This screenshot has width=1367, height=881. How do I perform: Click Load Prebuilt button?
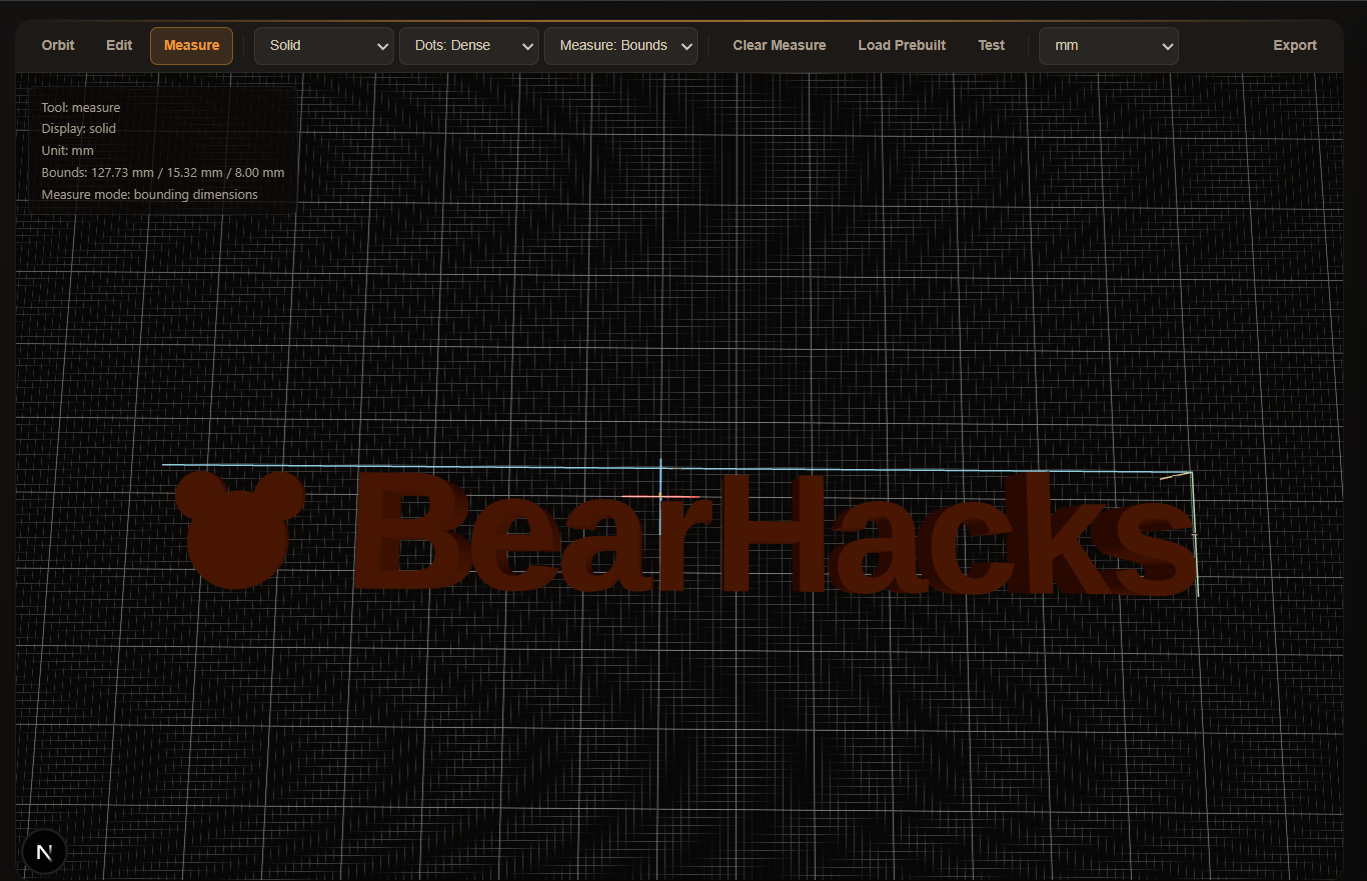[902, 45]
